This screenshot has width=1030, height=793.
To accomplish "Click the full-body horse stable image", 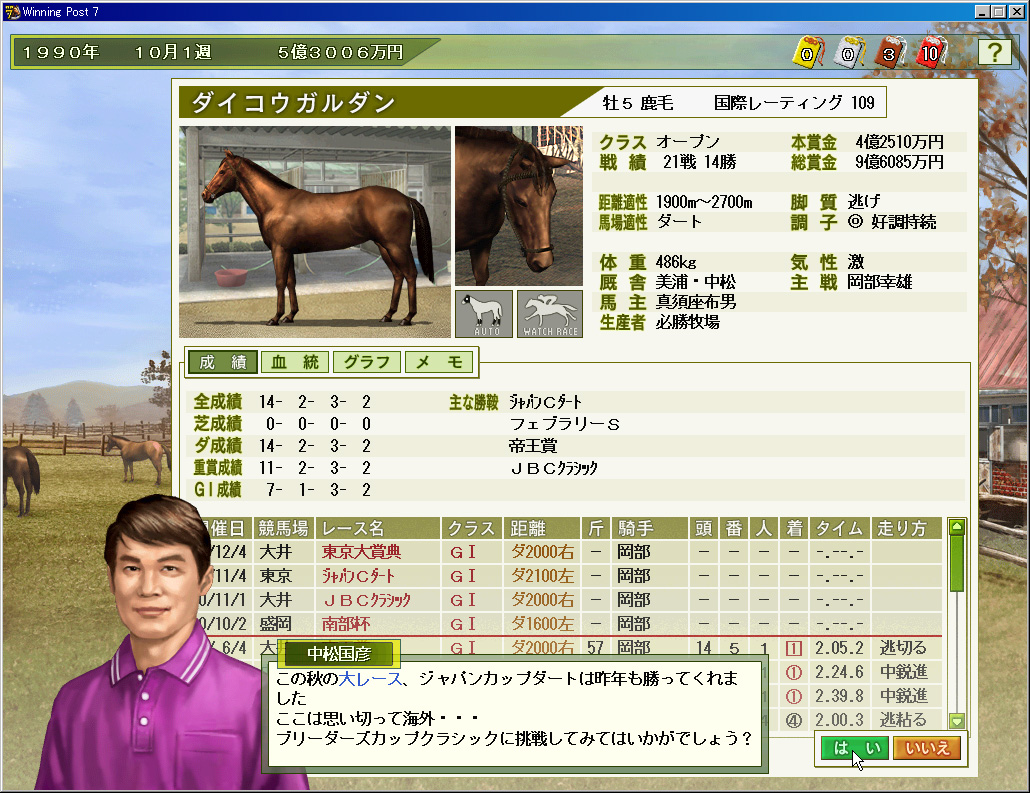I will [315, 232].
